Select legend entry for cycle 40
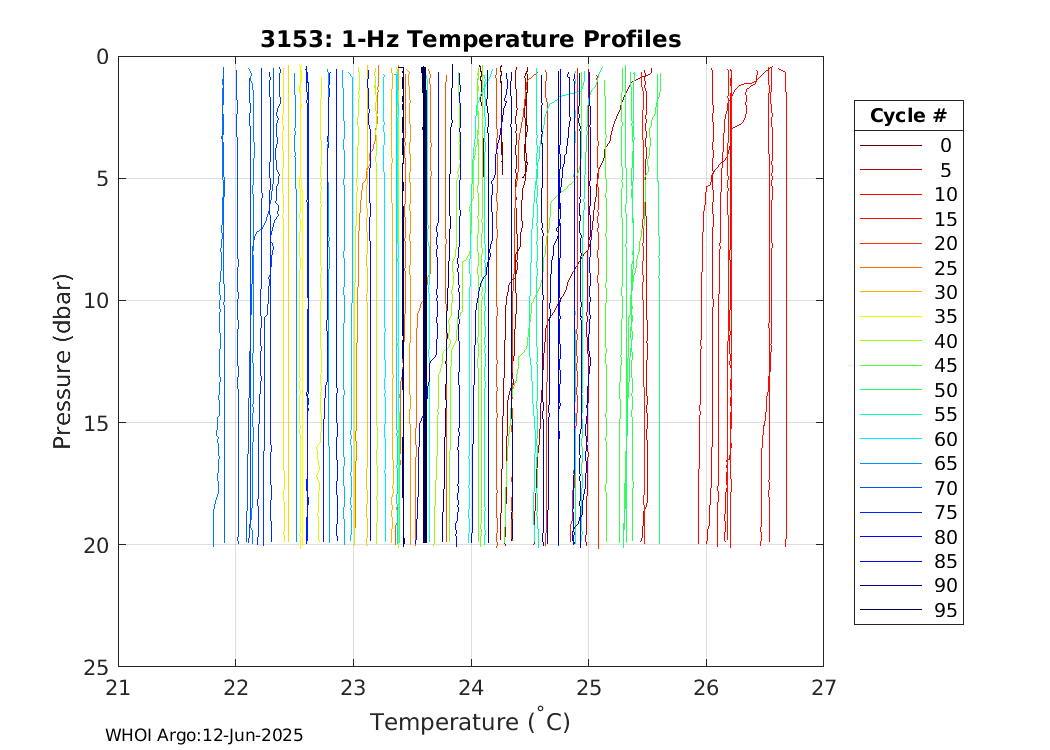Viewport: 1050px width, 750px height. 909,341
